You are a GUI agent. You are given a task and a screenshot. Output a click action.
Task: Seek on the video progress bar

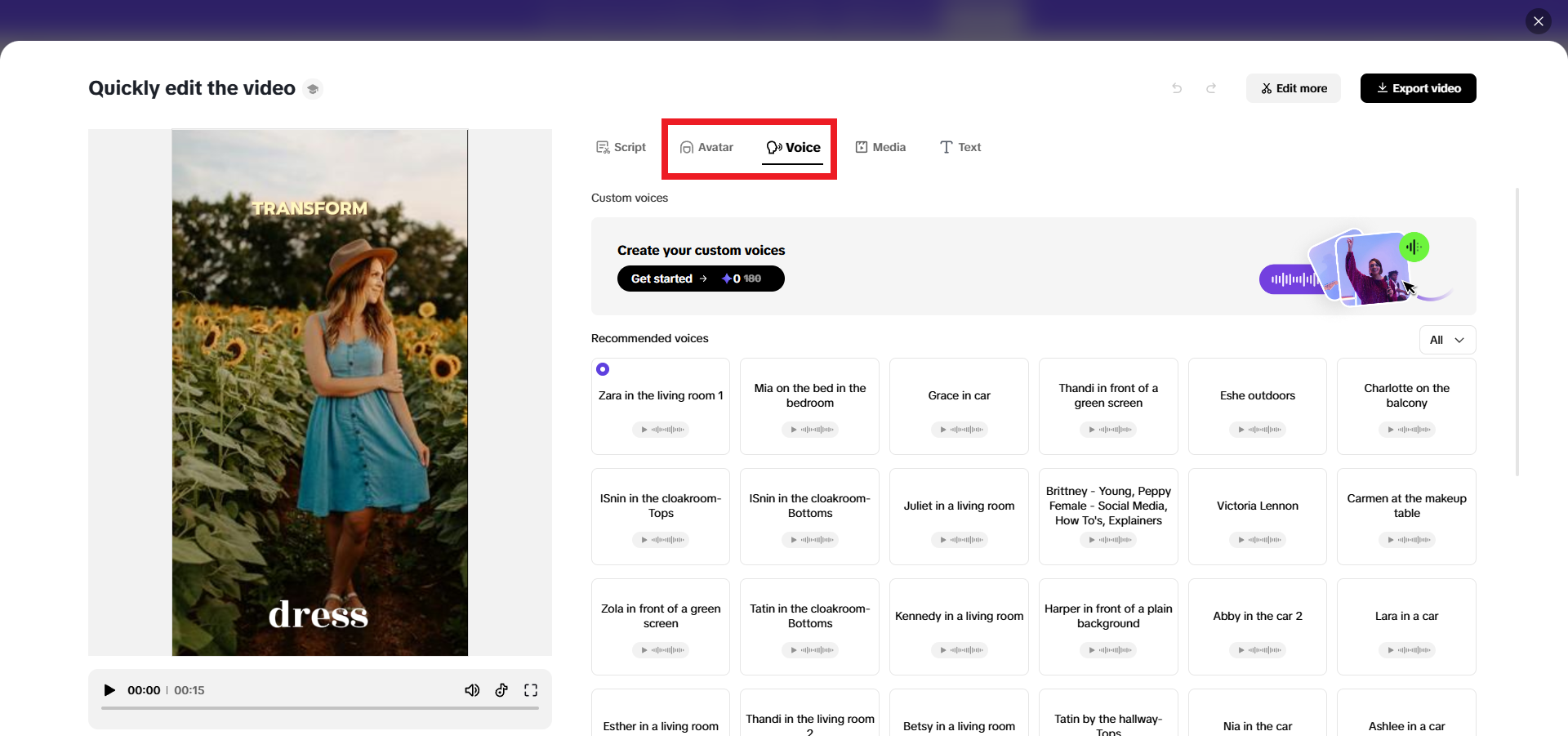click(x=320, y=708)
